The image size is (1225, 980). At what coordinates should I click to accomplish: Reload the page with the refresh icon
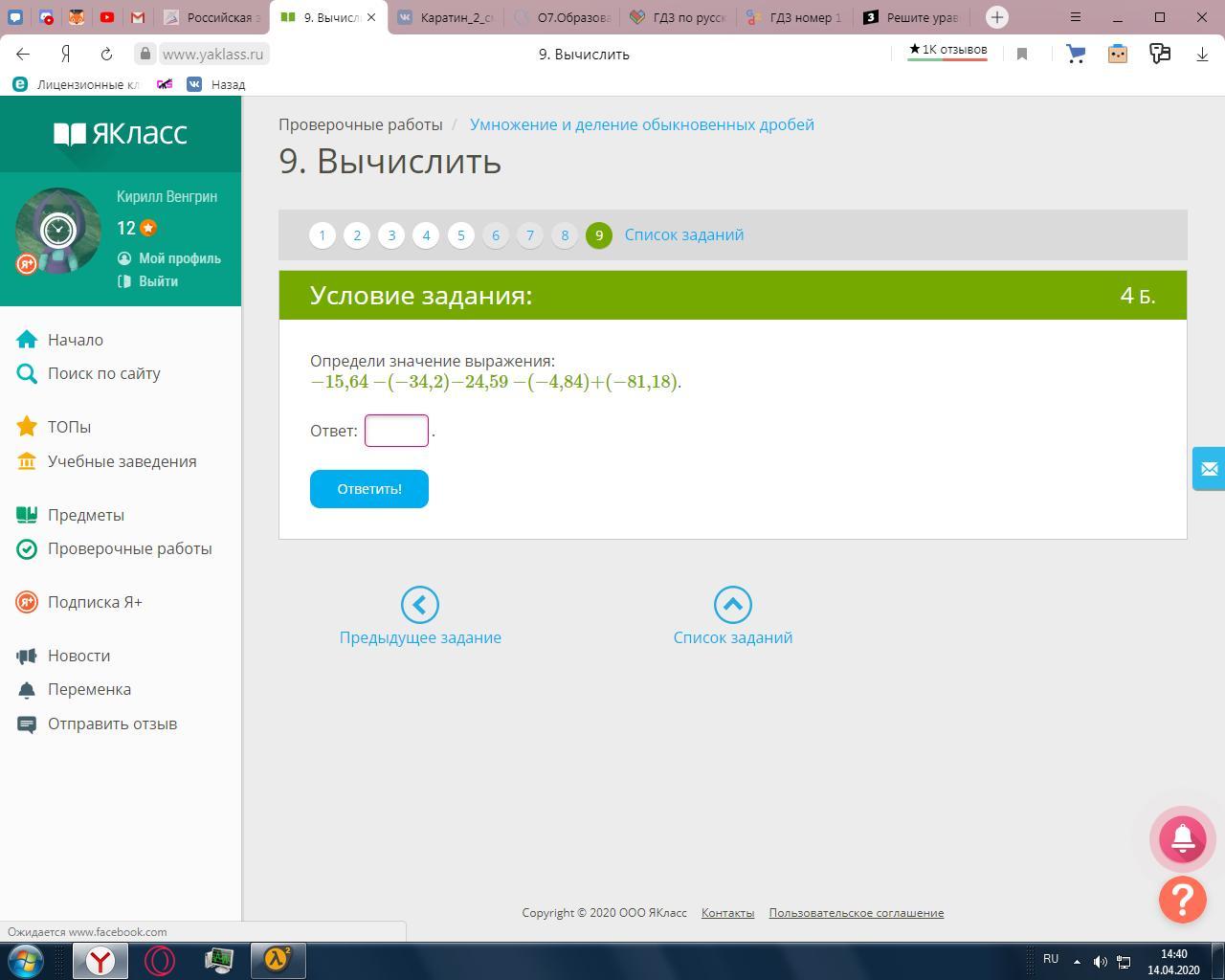tap(106, 55)
